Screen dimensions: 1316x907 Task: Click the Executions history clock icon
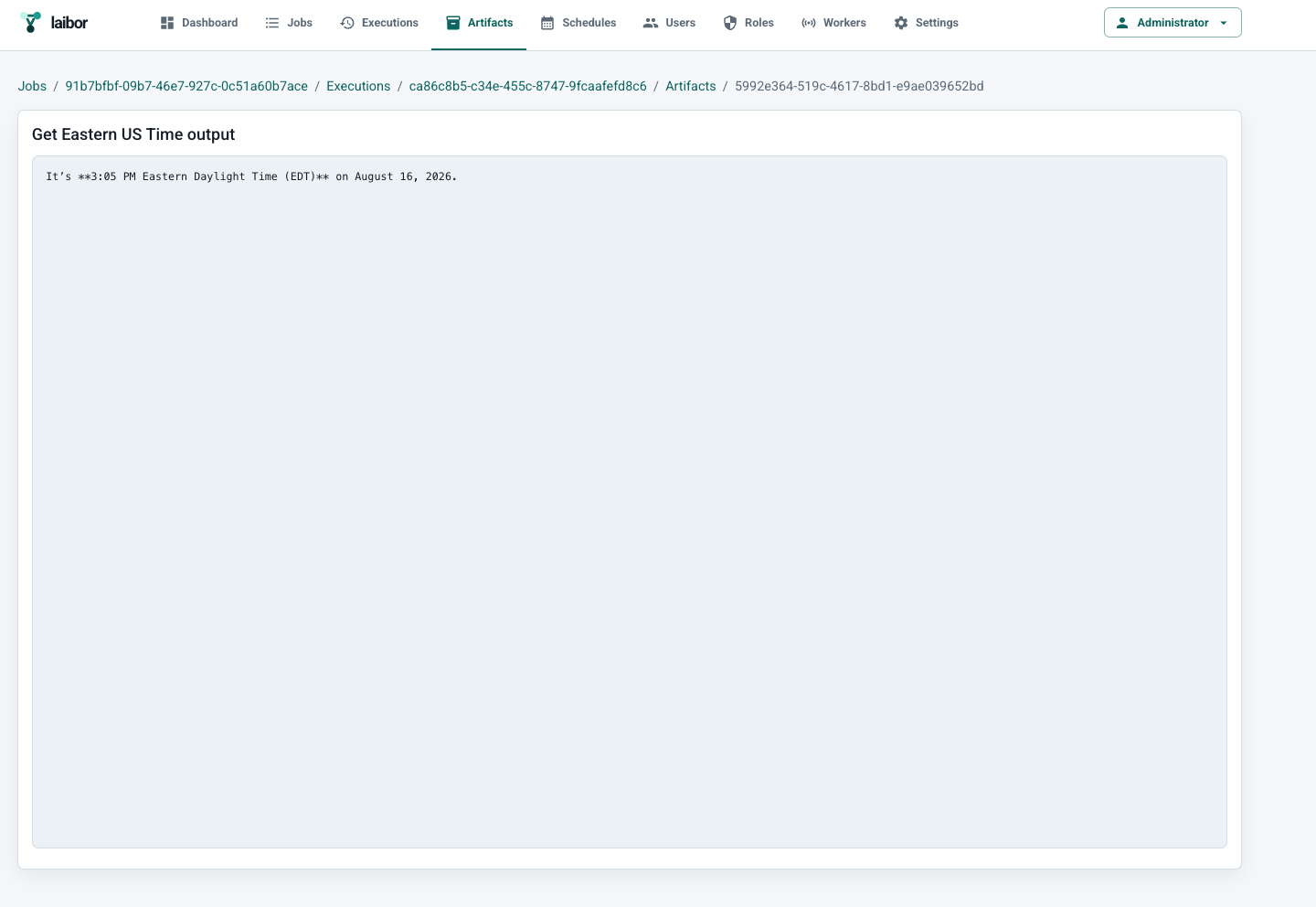[x=347, y=23]
